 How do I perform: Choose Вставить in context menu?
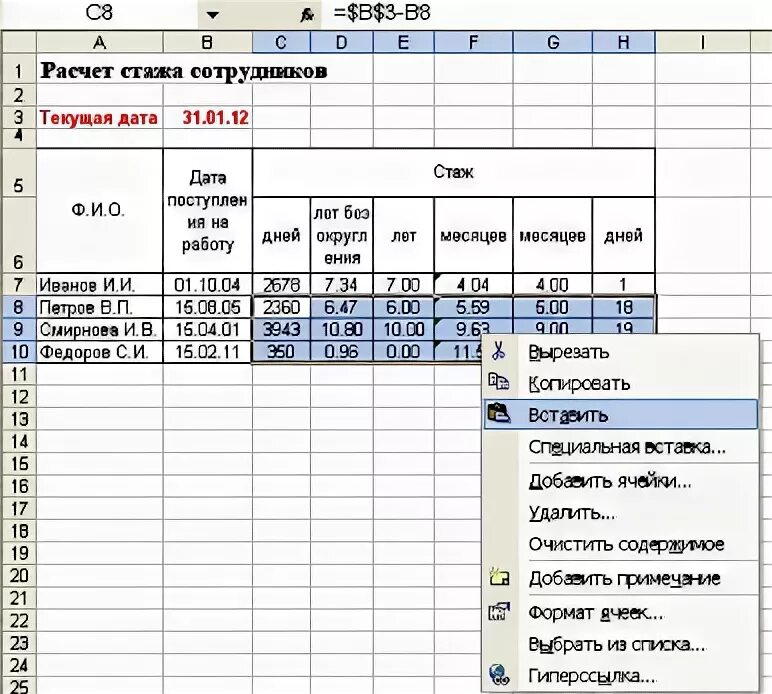tap(620, 414)
